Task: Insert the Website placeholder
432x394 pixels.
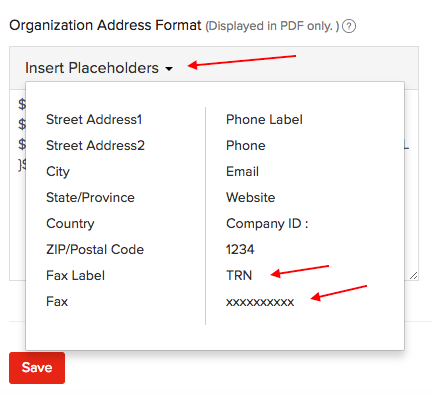Action: [x=251, y=197]
